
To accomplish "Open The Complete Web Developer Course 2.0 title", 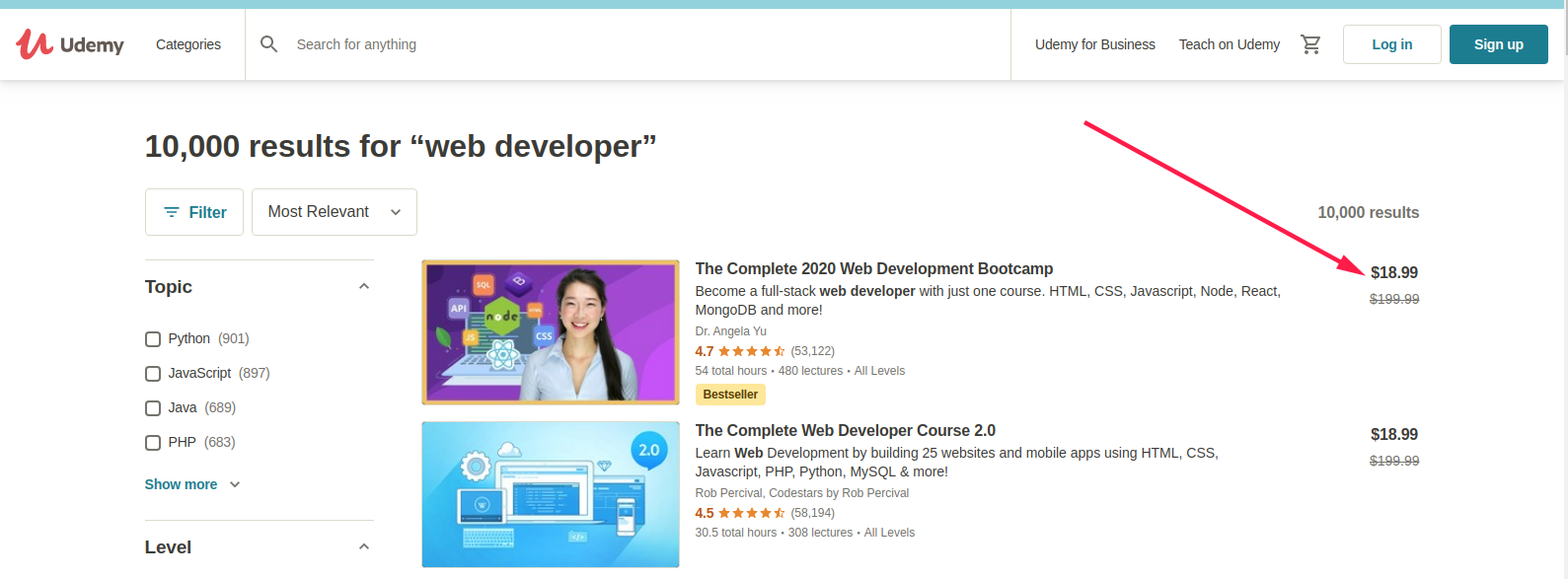I will pos(846,431).
